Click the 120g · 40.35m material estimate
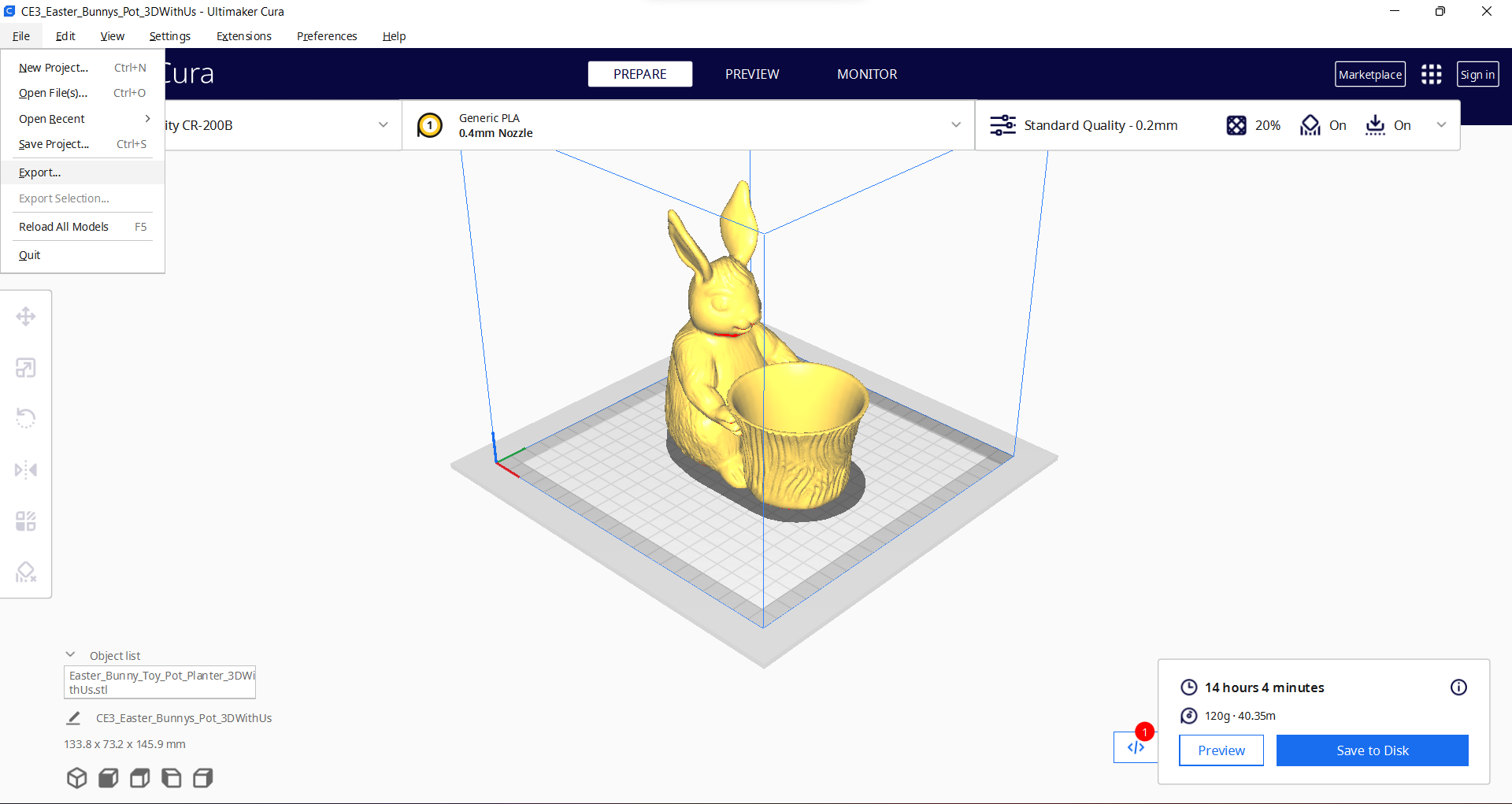 pyautogui.click(x=1240, y=716)
